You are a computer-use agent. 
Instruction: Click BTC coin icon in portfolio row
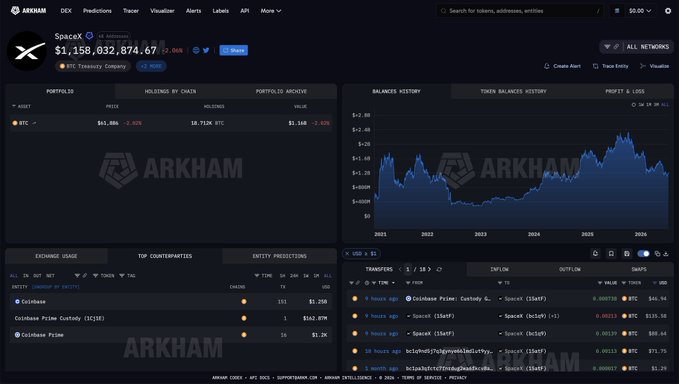click(x=15, y=123)
